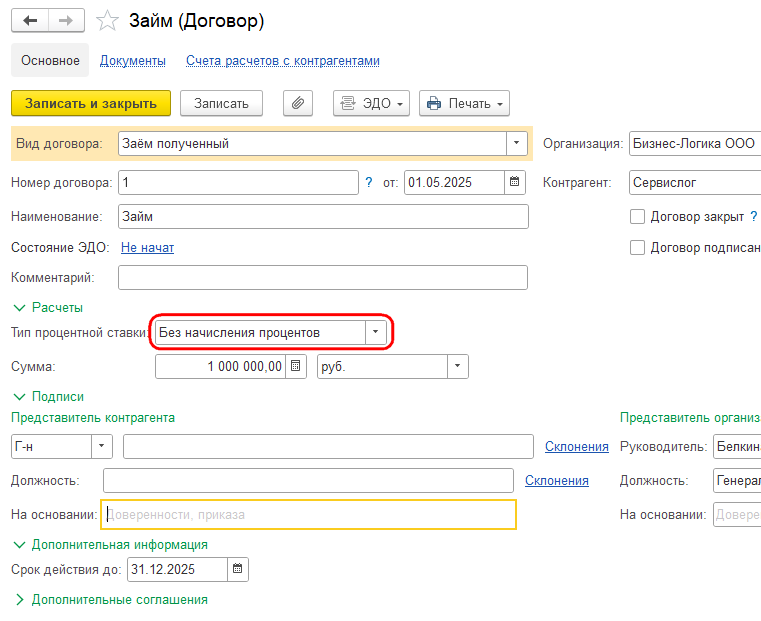Open Склонения link next to the representative name
This screenshot has width=761, height=621.
(x=577, y=446)
